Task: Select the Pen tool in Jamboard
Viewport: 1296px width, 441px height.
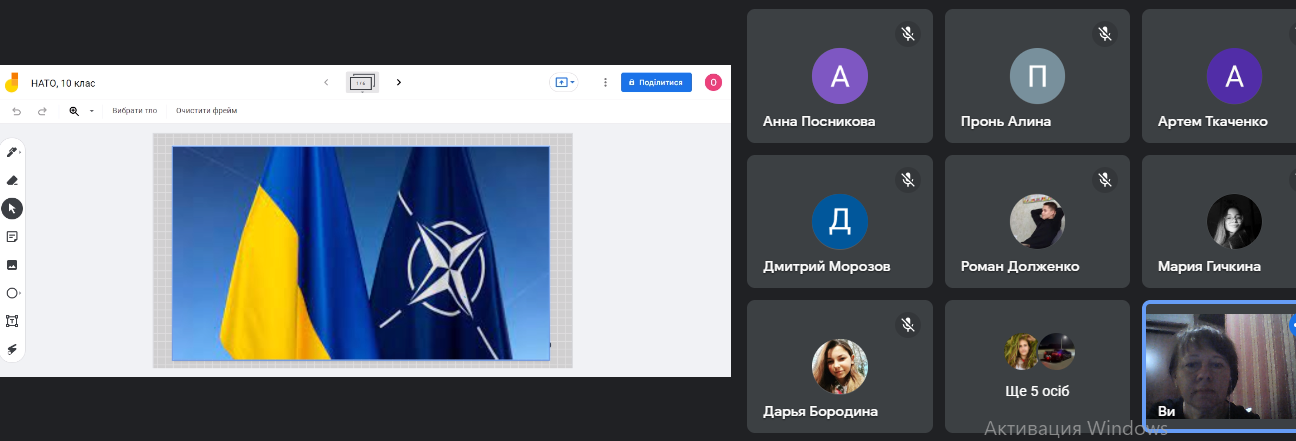Action: coord(12,152)
